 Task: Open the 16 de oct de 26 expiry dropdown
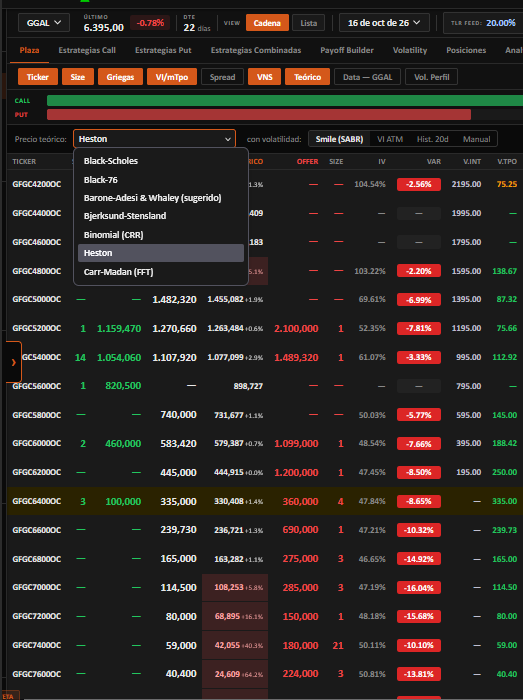384,23
